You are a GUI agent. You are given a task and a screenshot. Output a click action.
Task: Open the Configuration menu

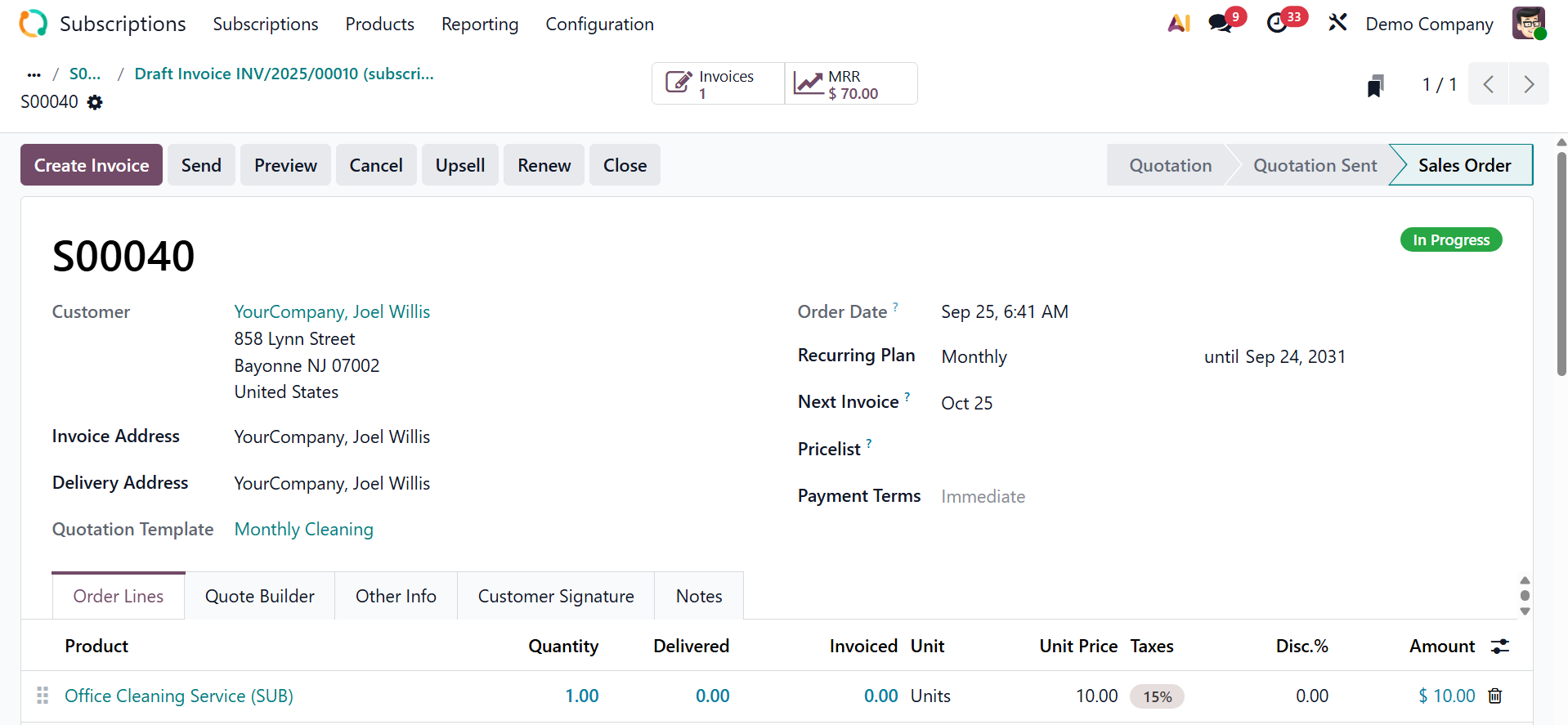tap(599, 25)
